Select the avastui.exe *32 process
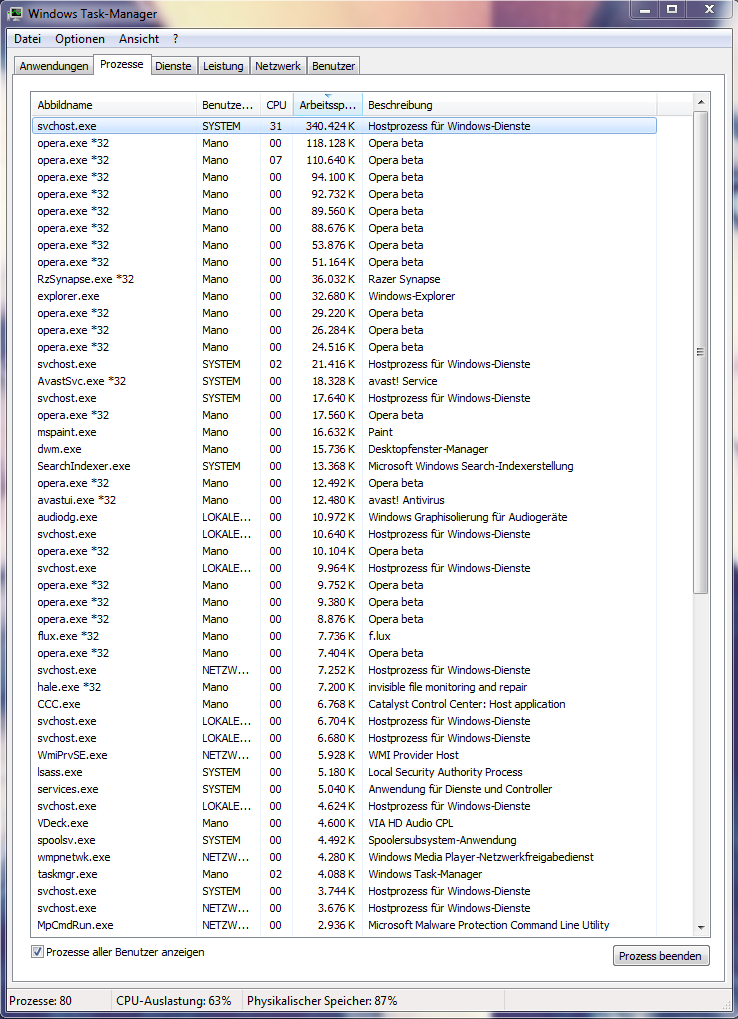 point(344,500)
